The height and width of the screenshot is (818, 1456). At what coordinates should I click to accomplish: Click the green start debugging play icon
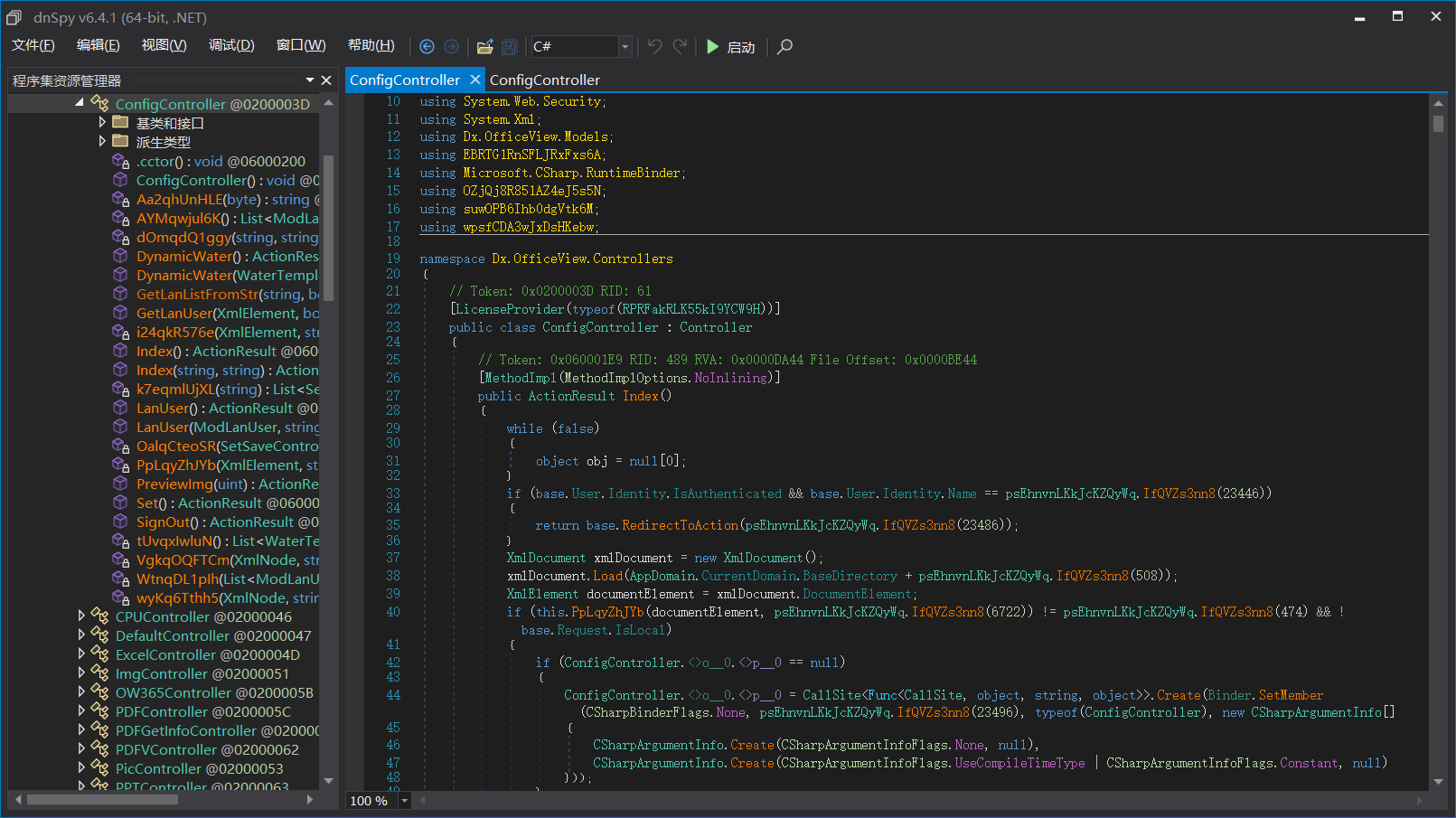[712, 47]
